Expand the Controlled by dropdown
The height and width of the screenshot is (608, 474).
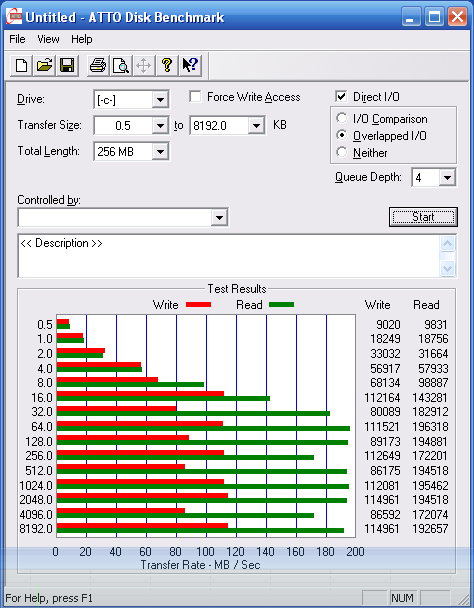[x=219, y=217]
